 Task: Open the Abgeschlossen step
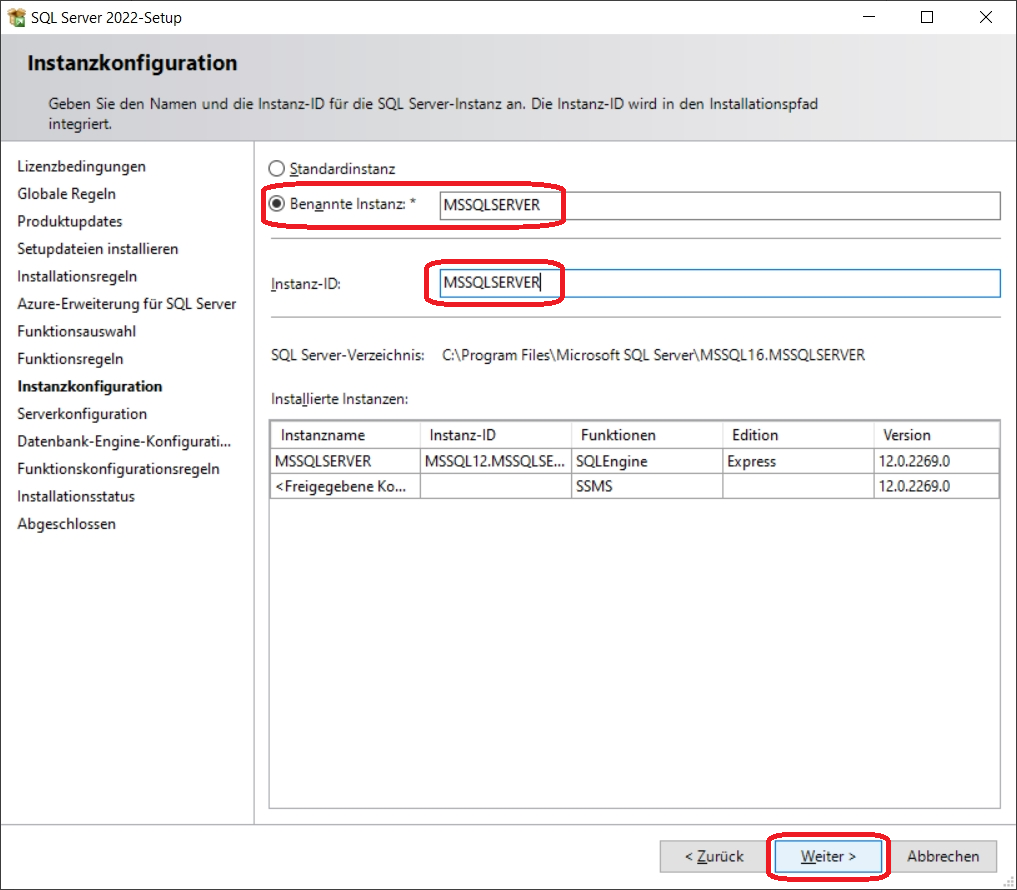(67, 524)
